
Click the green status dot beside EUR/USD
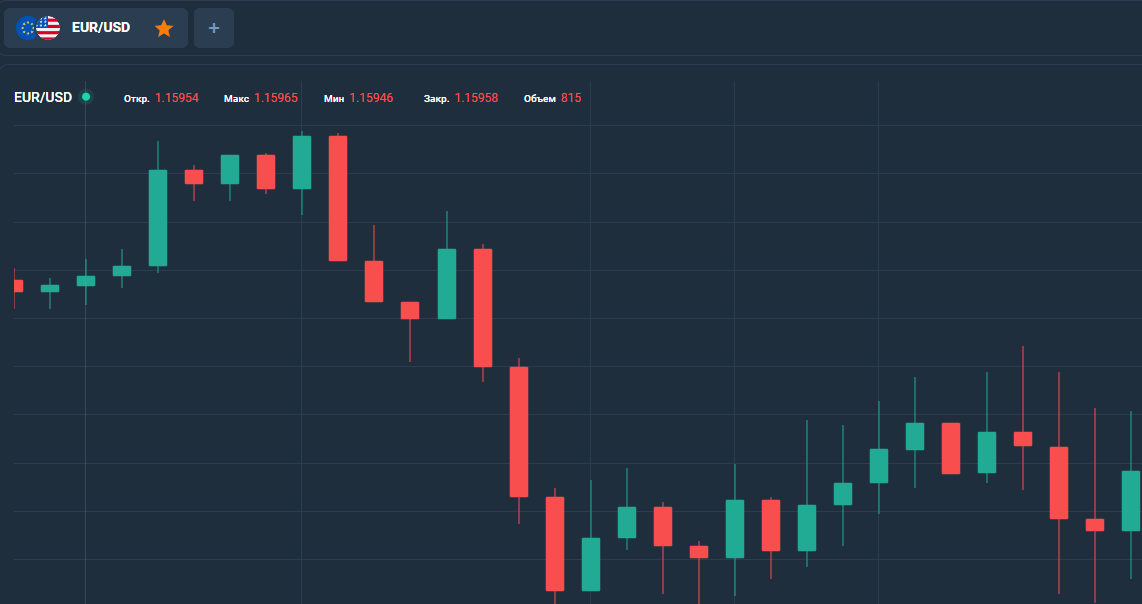click(86, 97)
